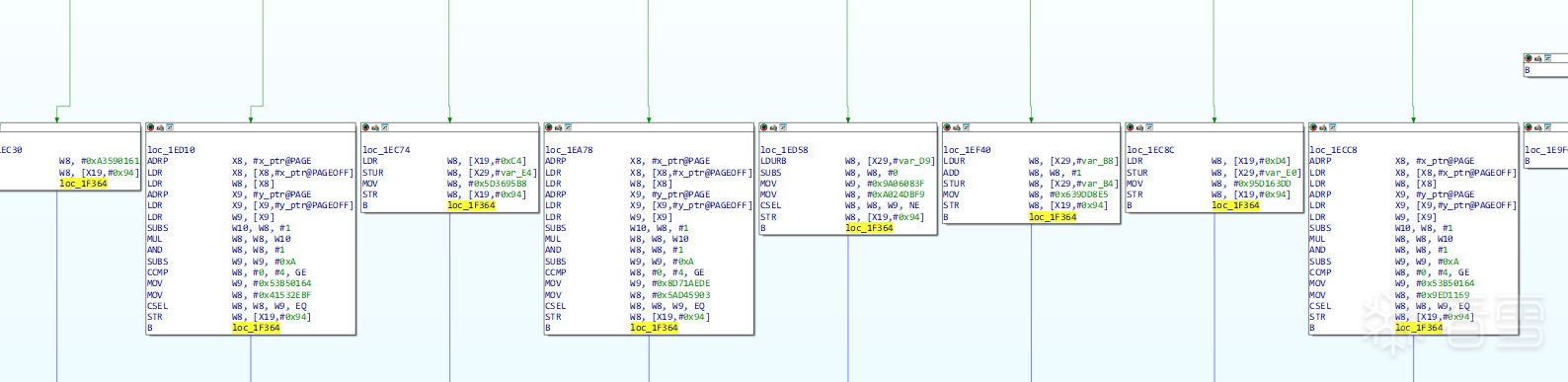This screenshot has height=382, width=1568.
Task: Pick node color for loc_1ECC8 block
Action: click(x=1313, y=127)
